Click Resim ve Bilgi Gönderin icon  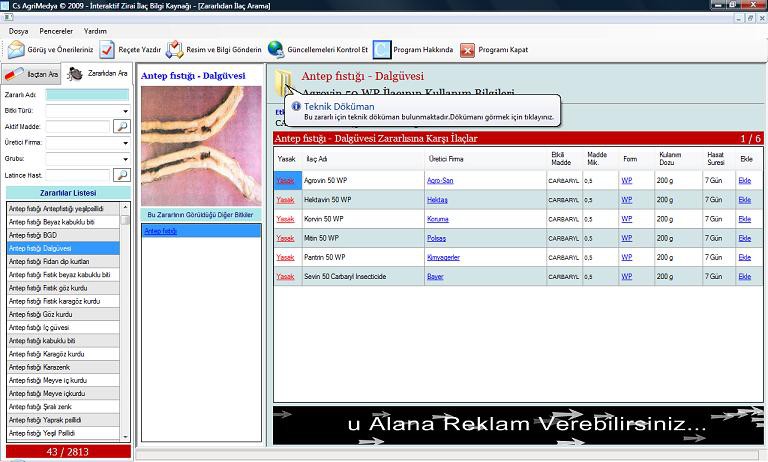click(x=174, y=49)
